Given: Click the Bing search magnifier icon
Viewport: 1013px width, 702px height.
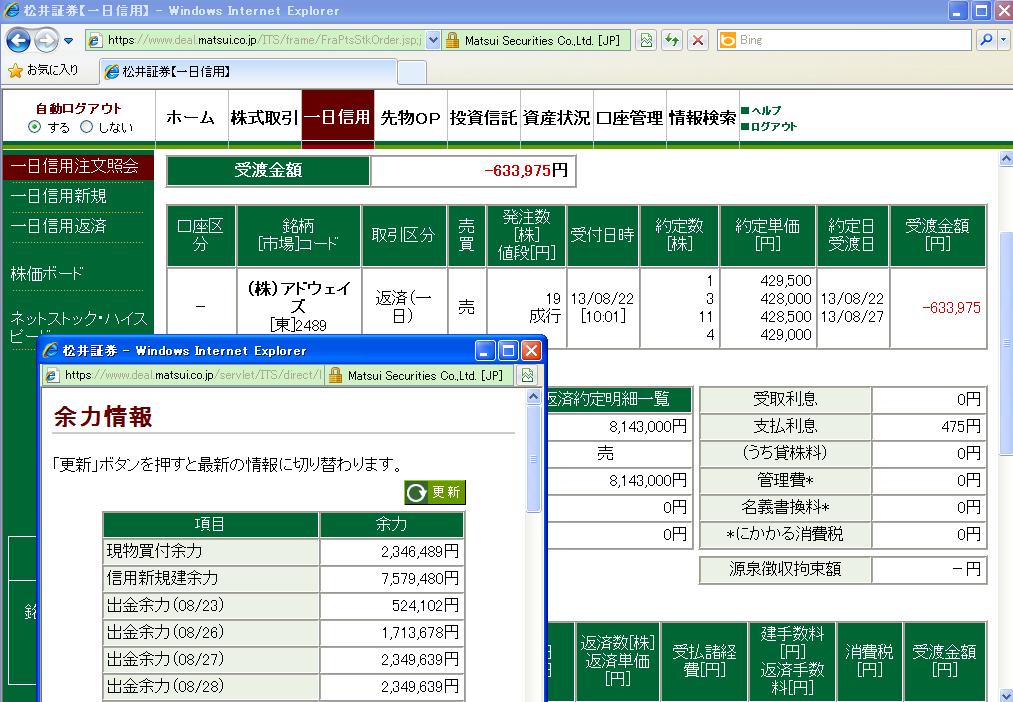Looking at the screenshot, I should click(x=984, y=41).
